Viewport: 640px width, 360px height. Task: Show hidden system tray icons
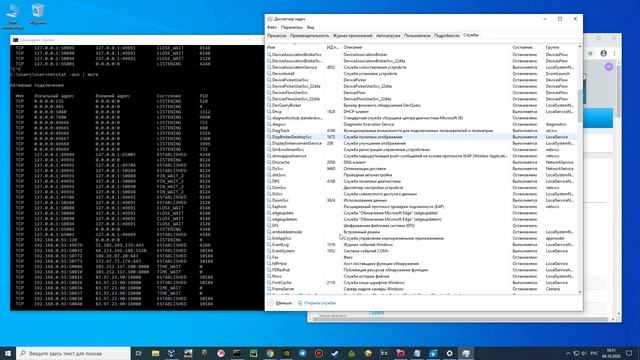click(x=568, y=353)
